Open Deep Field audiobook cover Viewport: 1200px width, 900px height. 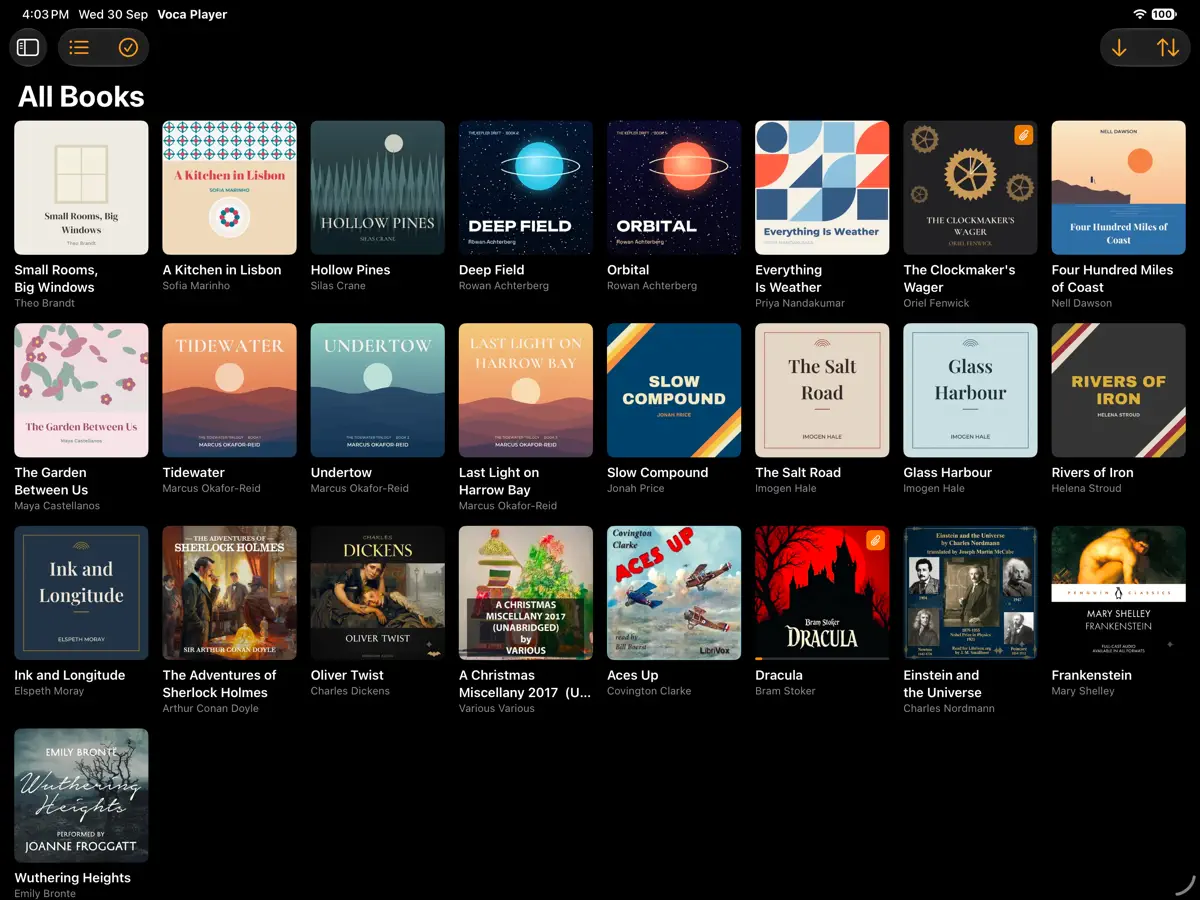(x=526, y=188)
